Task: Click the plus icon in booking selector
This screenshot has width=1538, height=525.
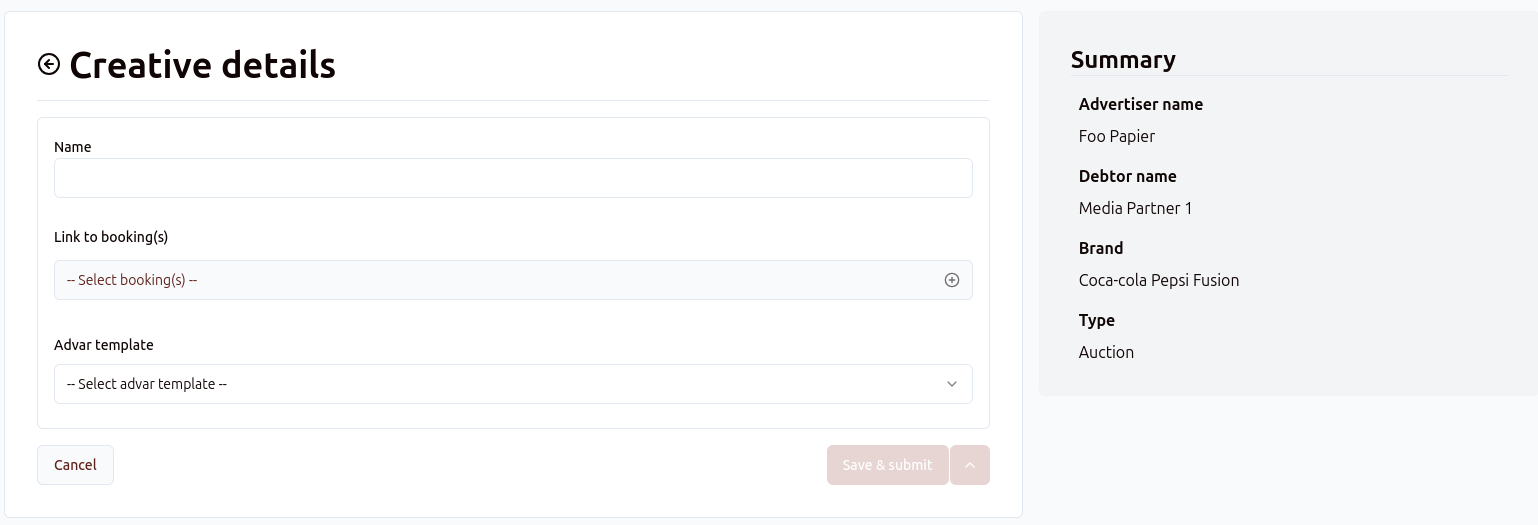Action: (x=952, y=280)
